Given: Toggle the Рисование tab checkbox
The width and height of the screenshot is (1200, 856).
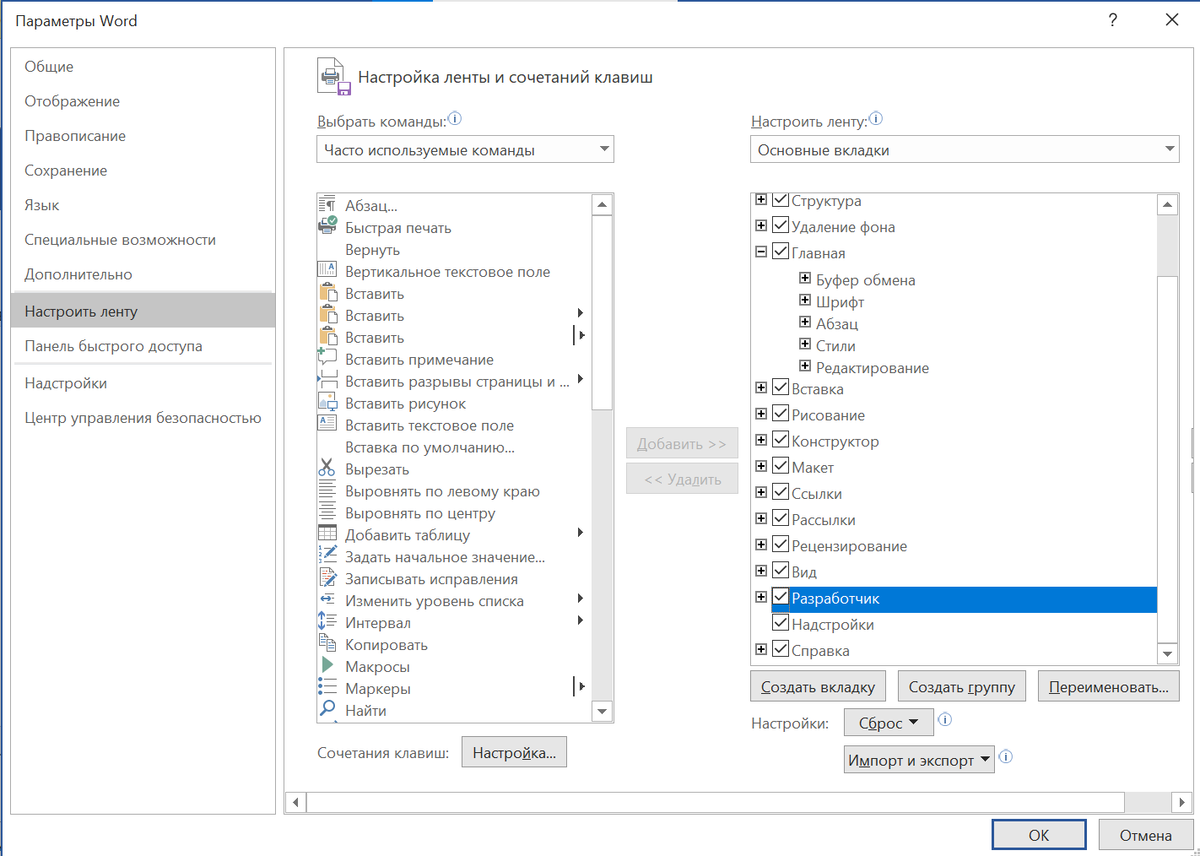Looking at the screenshot, I should (x=781, y=415).
